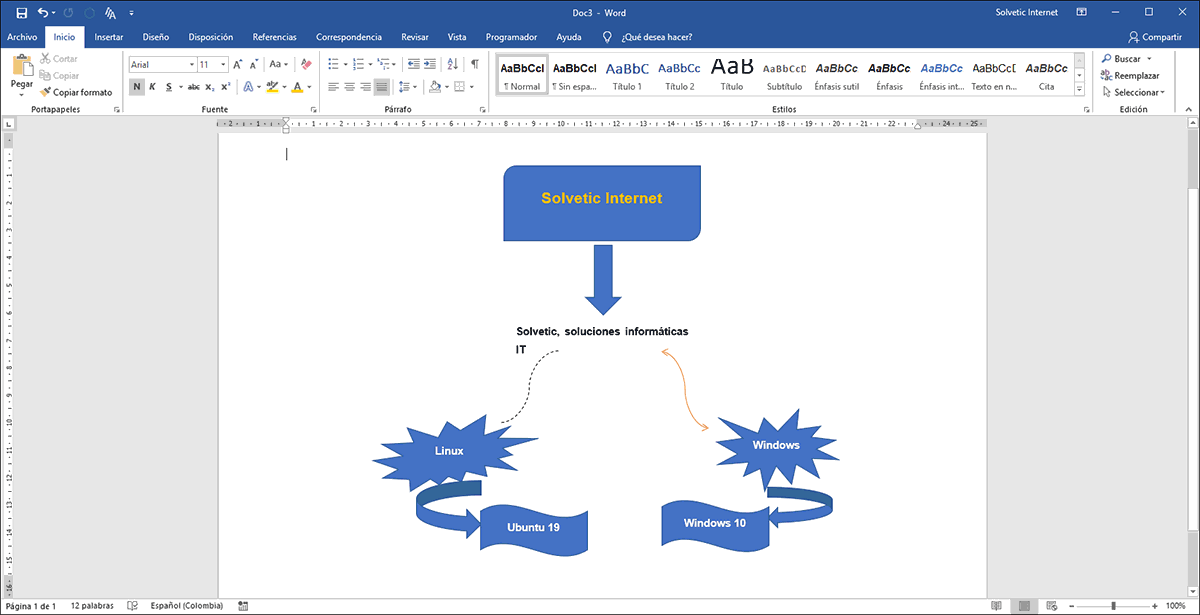This screenshot has height=615, width=1200.
Task: Expand the Seleccionar dropdown in Edición
Action: point(1136,92)
